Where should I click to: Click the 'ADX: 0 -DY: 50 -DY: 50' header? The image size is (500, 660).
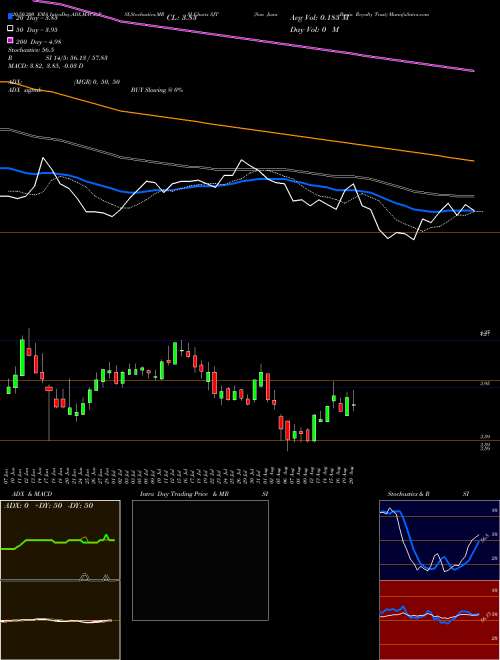click(x=48, y=505)
